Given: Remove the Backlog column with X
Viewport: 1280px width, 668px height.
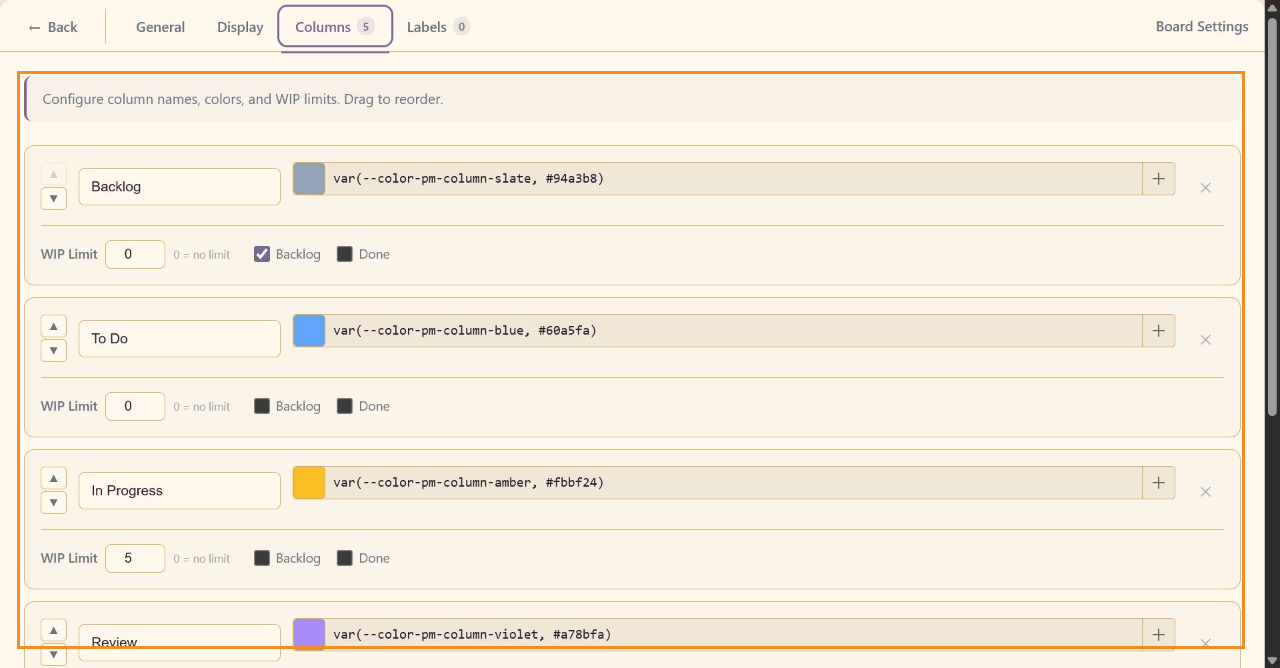Looking at the screenshot, I should [x=1205, y=188].
